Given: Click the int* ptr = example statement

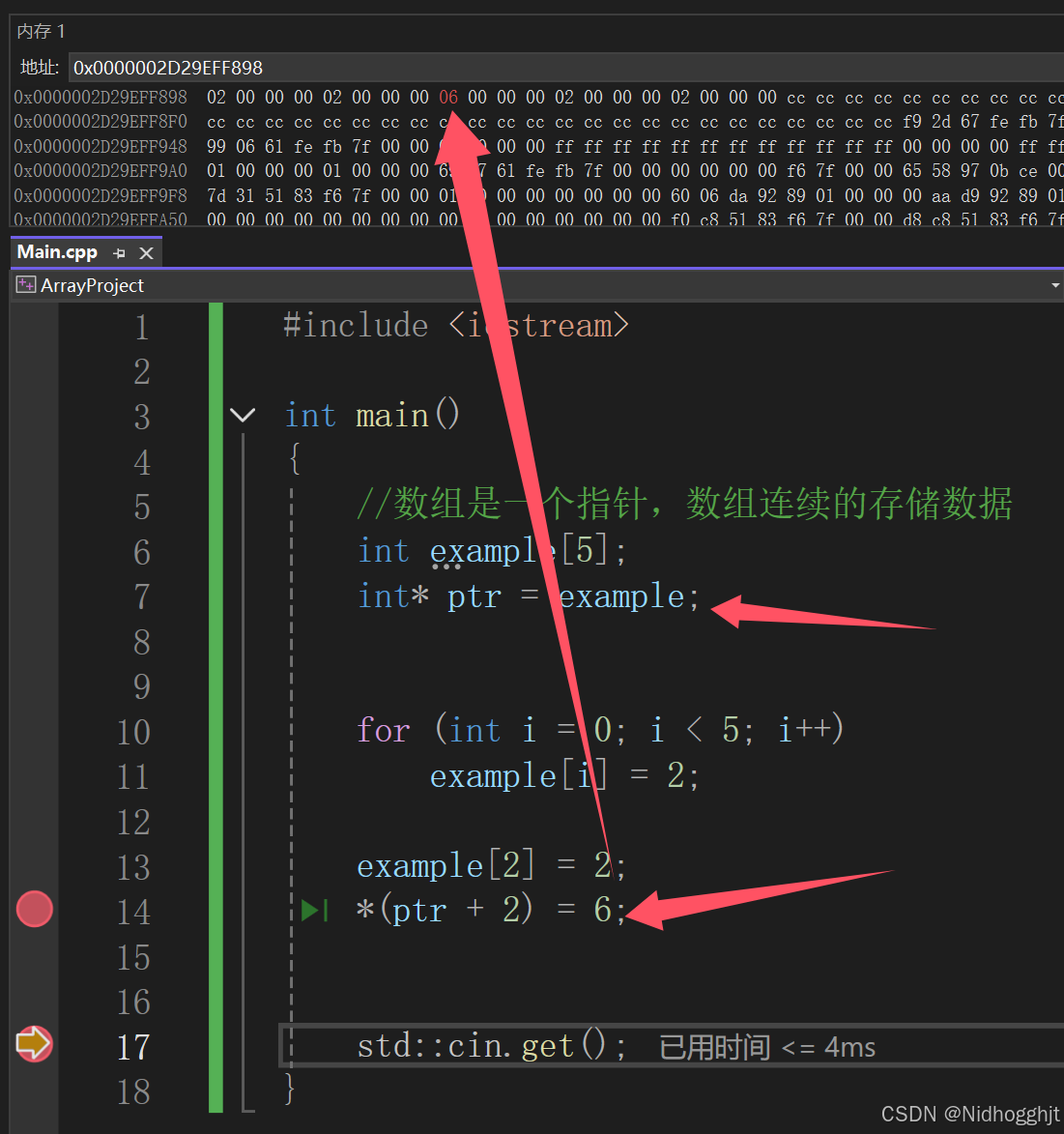Looking at the screenshot, I should click(x=529, y=596).
